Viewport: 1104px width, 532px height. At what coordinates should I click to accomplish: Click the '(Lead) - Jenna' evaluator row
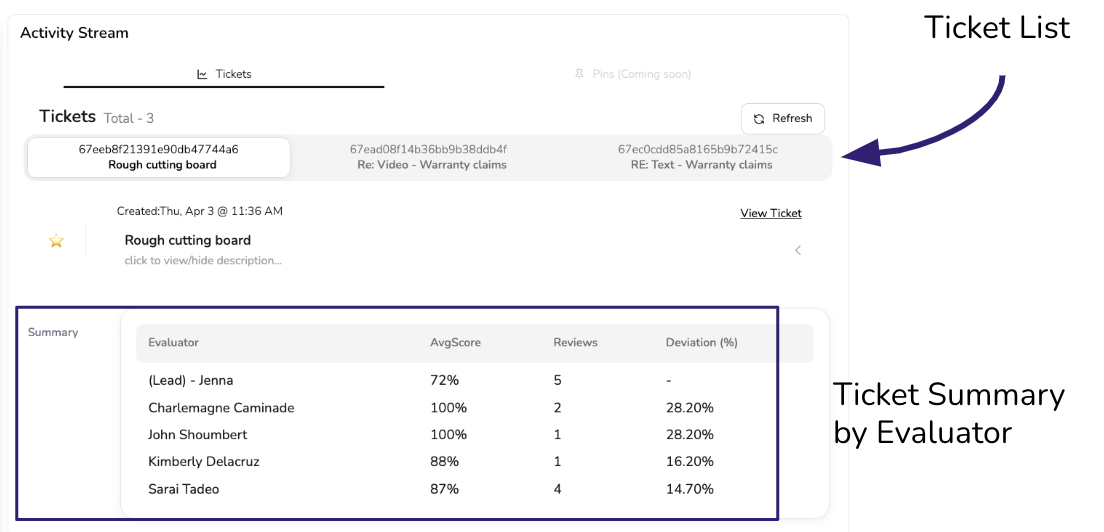[190, 381]
